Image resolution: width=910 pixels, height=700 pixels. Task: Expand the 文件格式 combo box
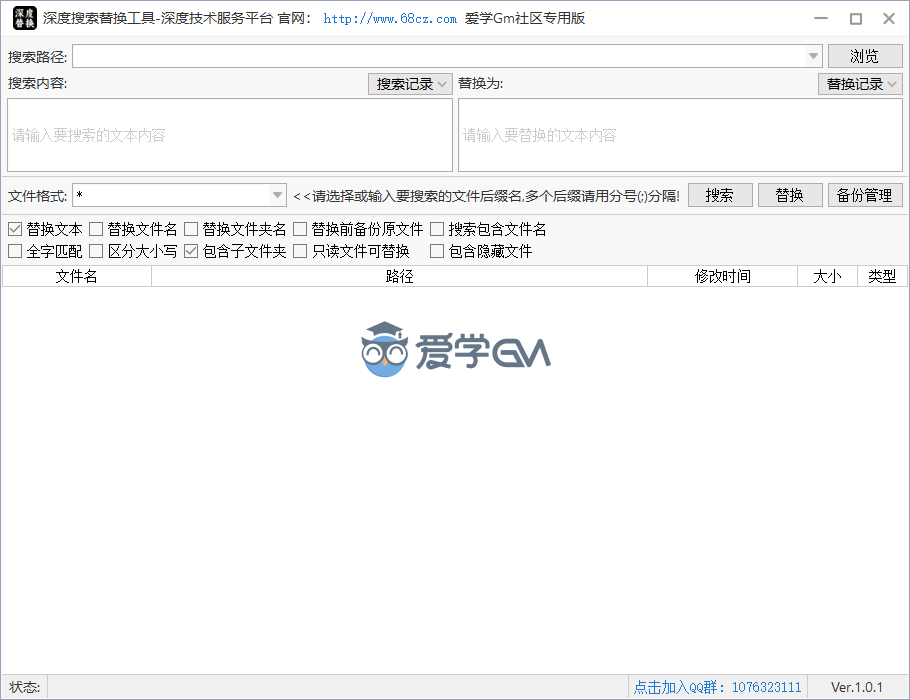[x=278, y=195]
